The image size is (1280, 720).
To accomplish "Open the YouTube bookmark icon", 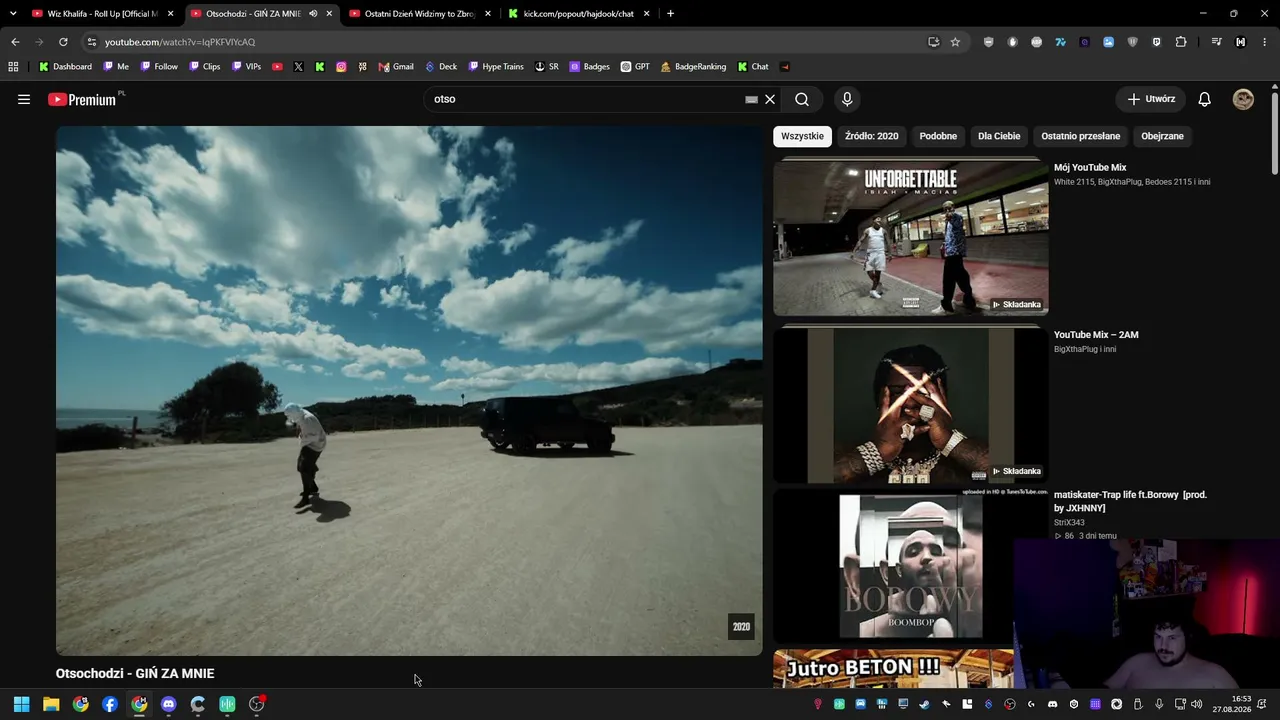I will 277,67.
